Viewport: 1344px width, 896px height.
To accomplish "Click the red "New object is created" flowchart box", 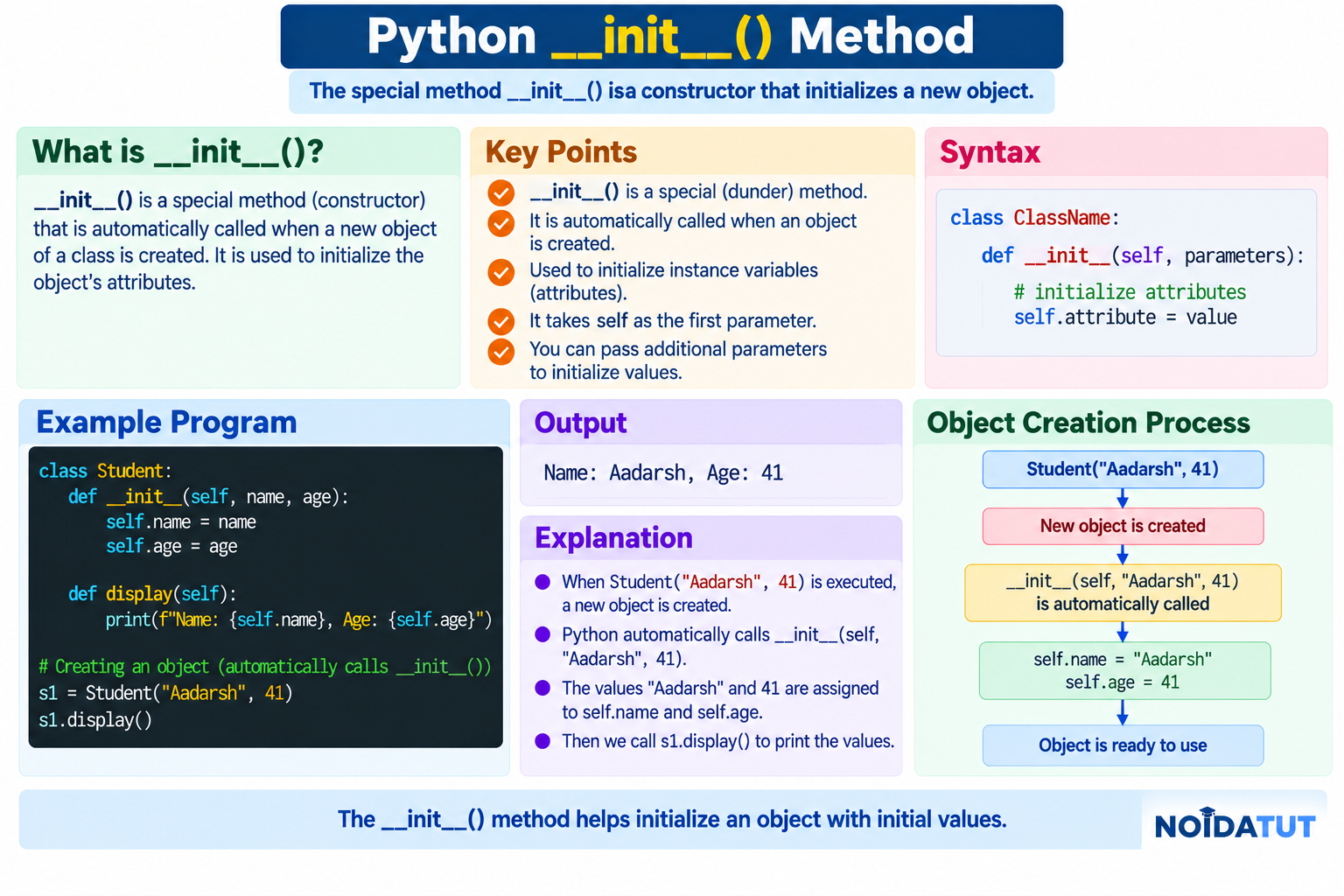I will click(x=1123, y=526).
